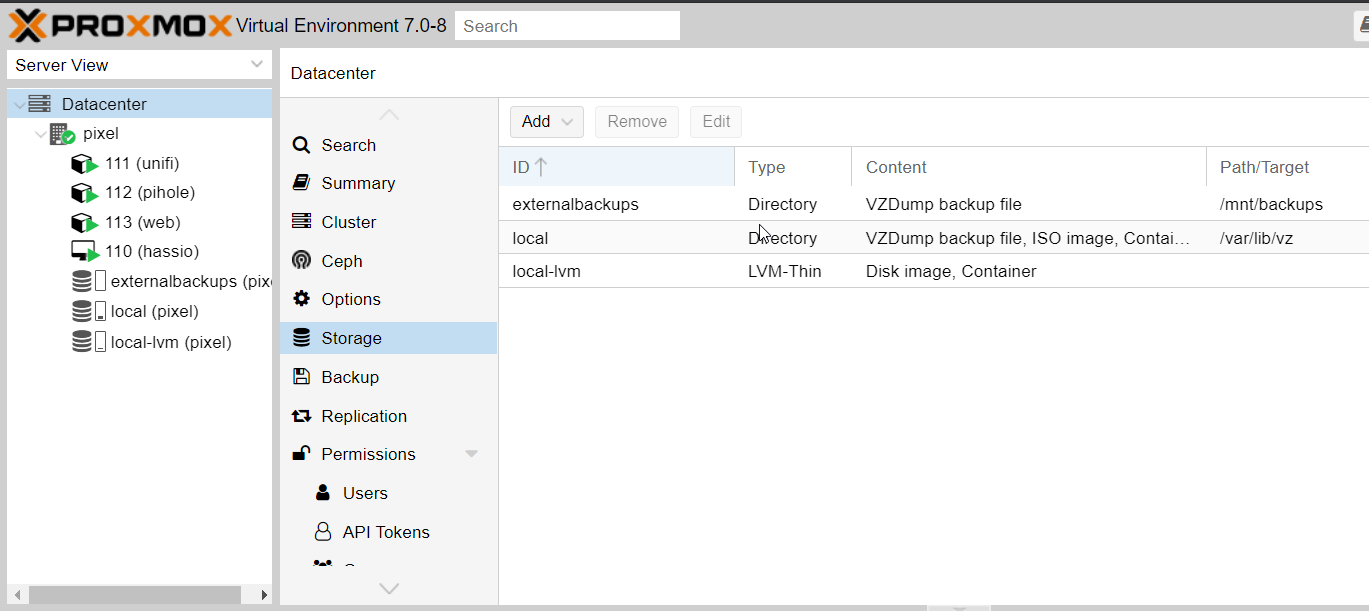Click 'Disk image, Container' content cell

point(951,271)
